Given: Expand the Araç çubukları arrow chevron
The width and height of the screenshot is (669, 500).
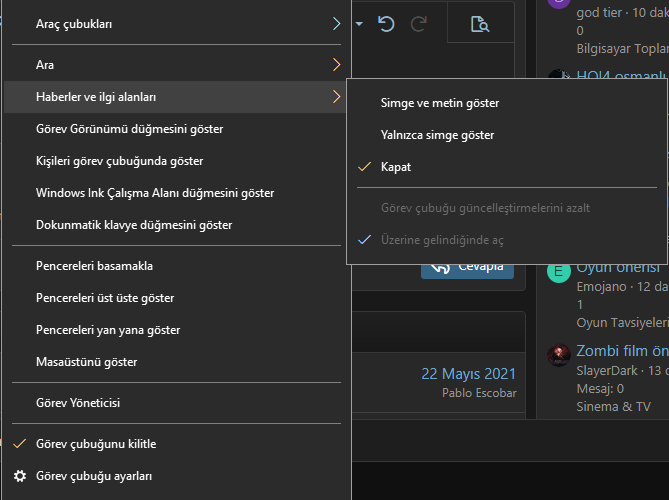Looking at the screenshot, I should [x=336, y=24].
